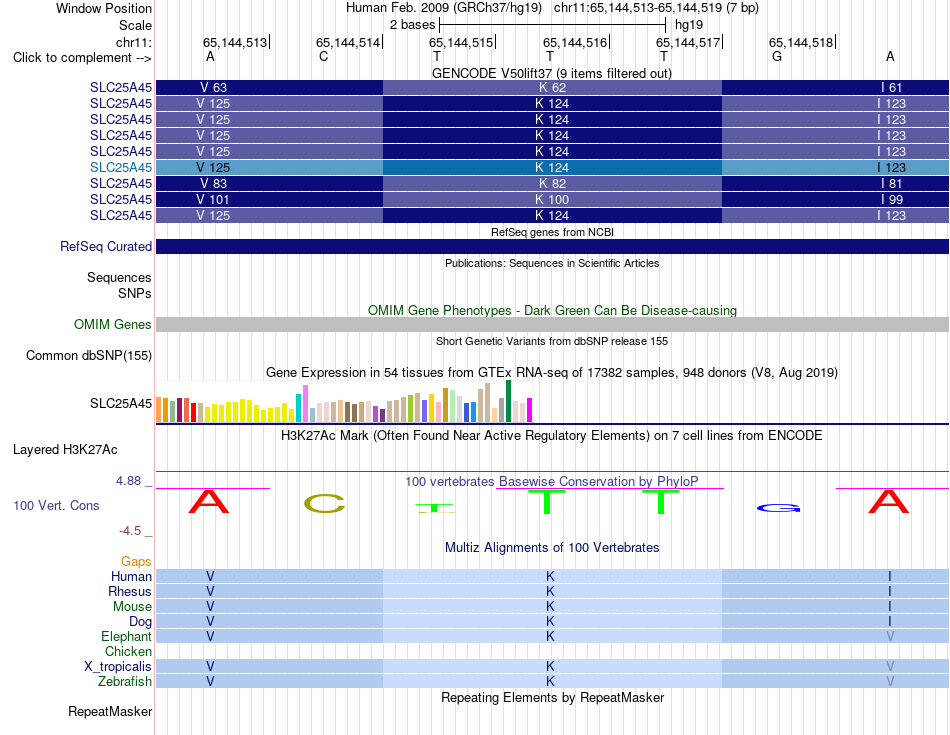This screenshot has width=950, height=735.
Task: Click the highlighted light-blue SLC25A45 label
Action: point(121,167)
